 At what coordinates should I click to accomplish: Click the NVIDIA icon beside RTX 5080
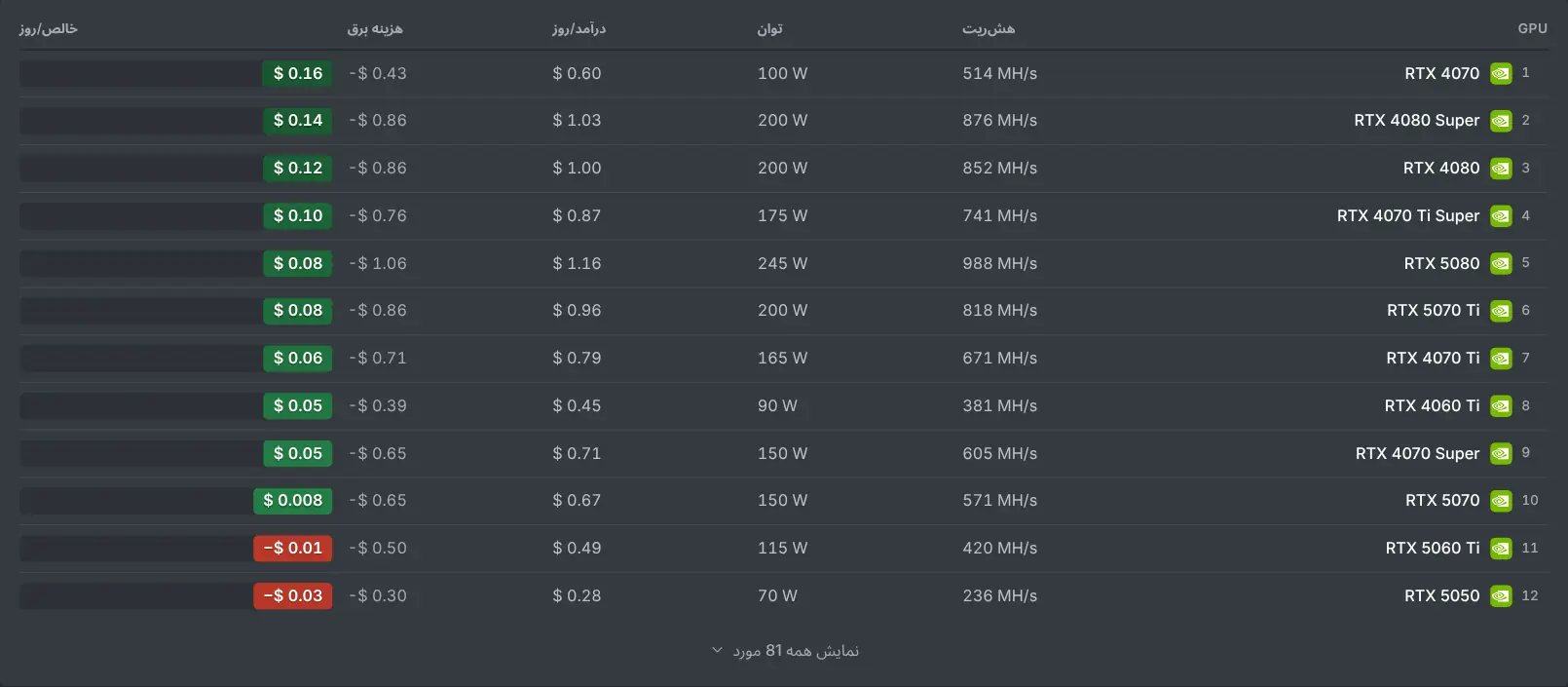click(1501, 263)
